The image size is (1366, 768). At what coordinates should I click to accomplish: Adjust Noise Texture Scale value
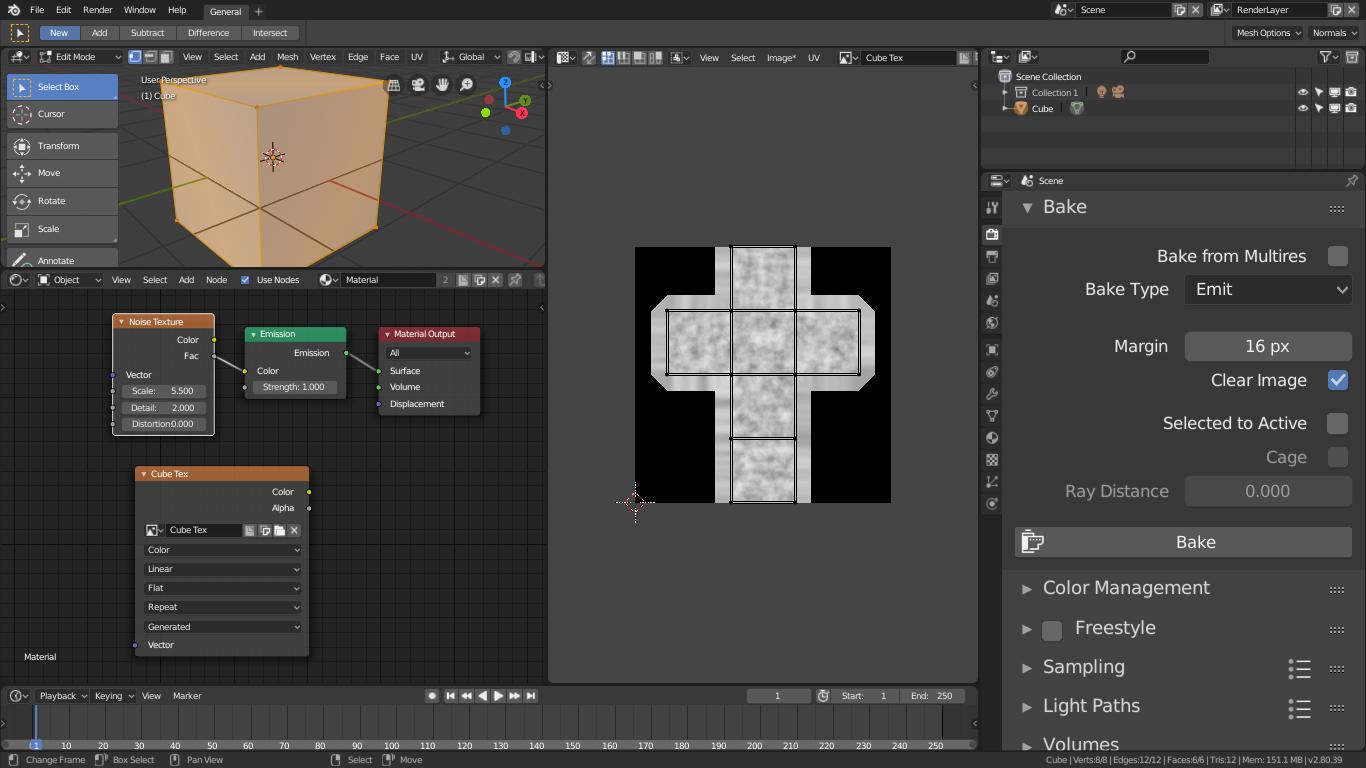pos(163,391)
